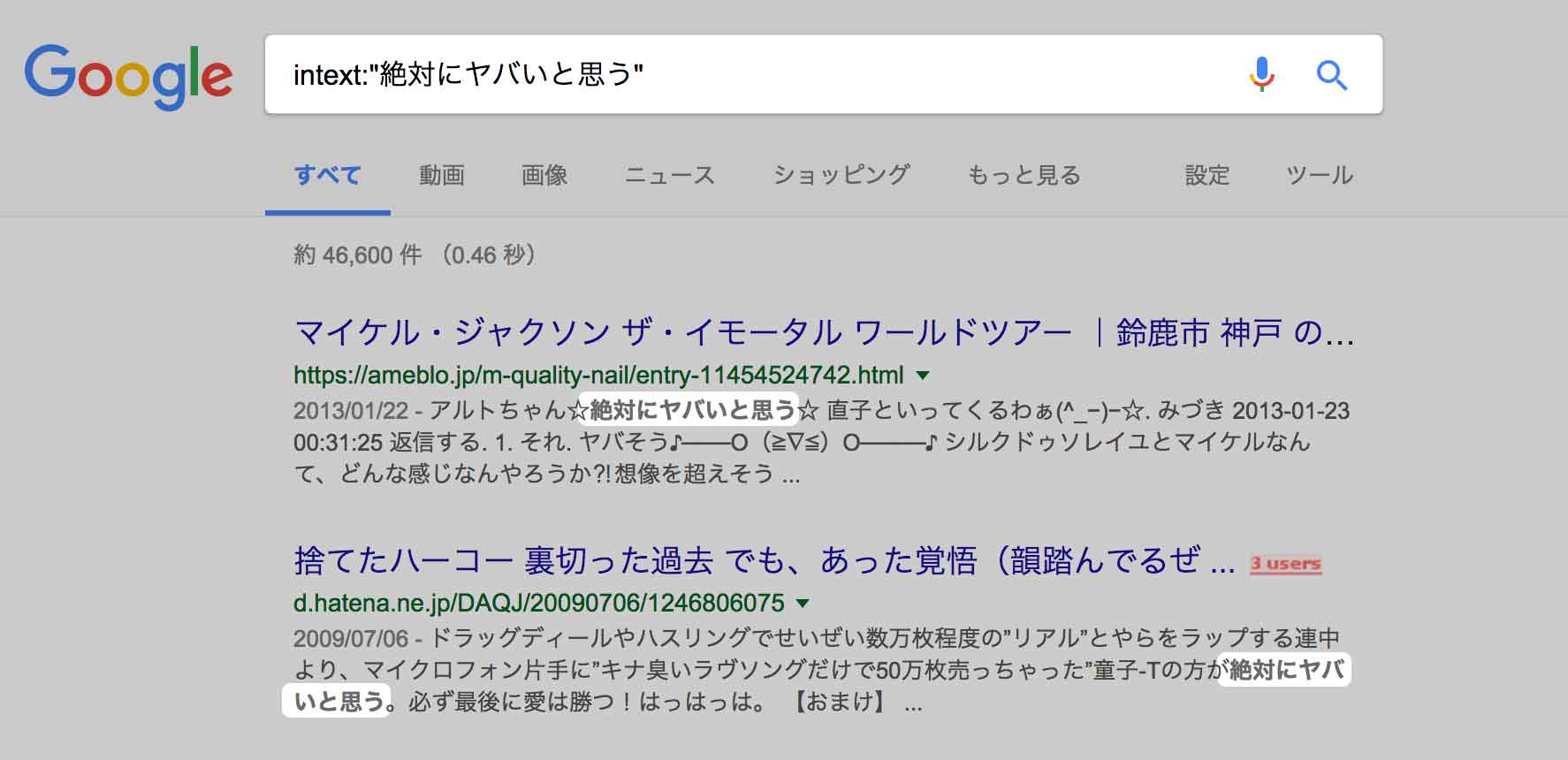
Task: Open the マイケル・ジャクソン ザ・イモータル result link
Action: (824, 332)
